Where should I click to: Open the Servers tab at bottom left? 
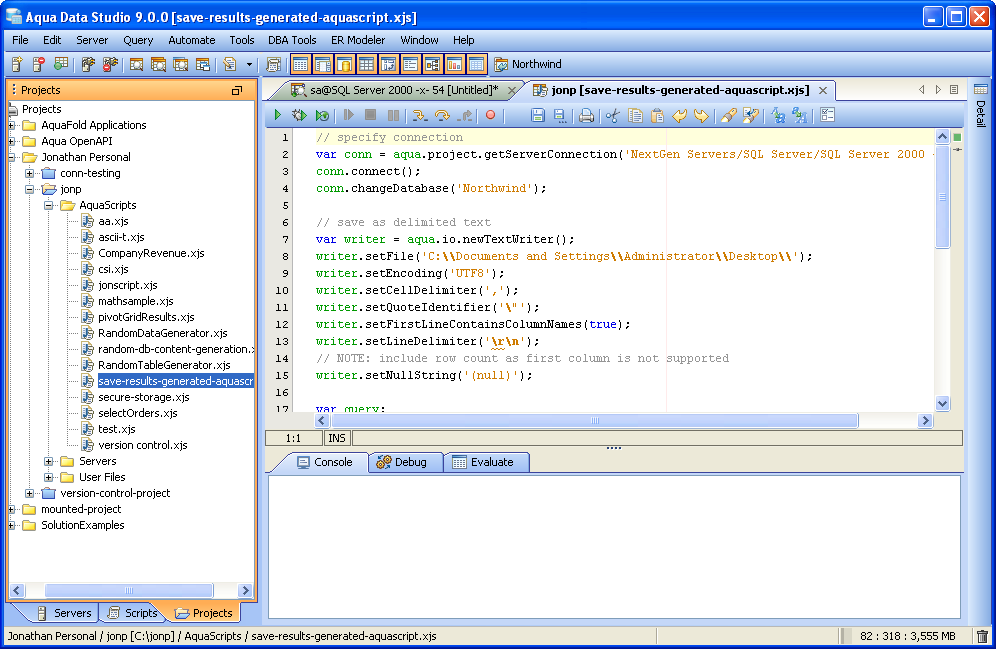tap(64, 613)
